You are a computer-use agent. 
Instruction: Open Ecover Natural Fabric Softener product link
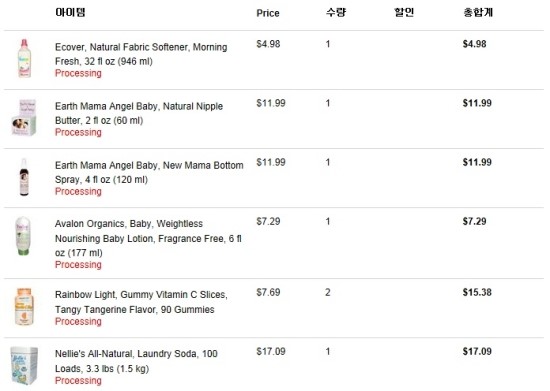(141, 54)
